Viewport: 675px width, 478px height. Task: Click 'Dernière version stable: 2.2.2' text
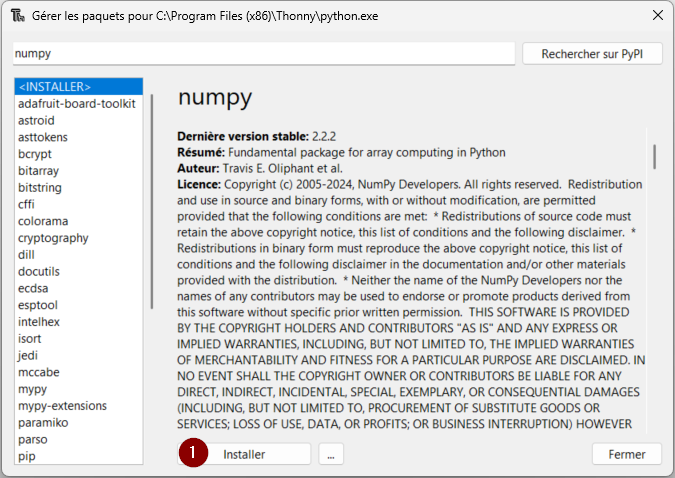point(256,137)
